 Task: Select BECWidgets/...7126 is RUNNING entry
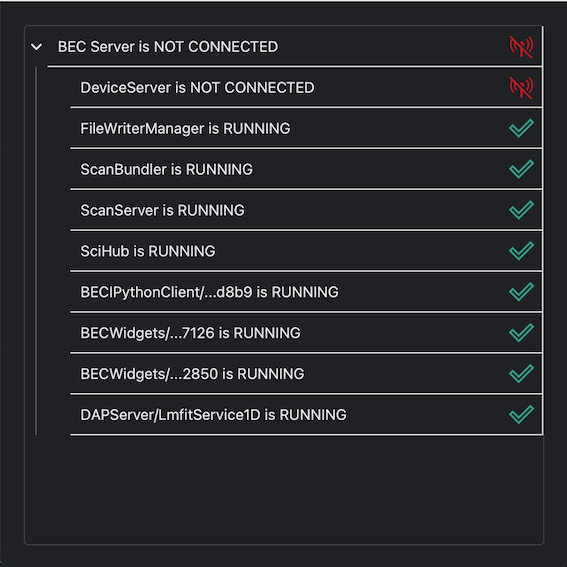[x=306, y=333]
